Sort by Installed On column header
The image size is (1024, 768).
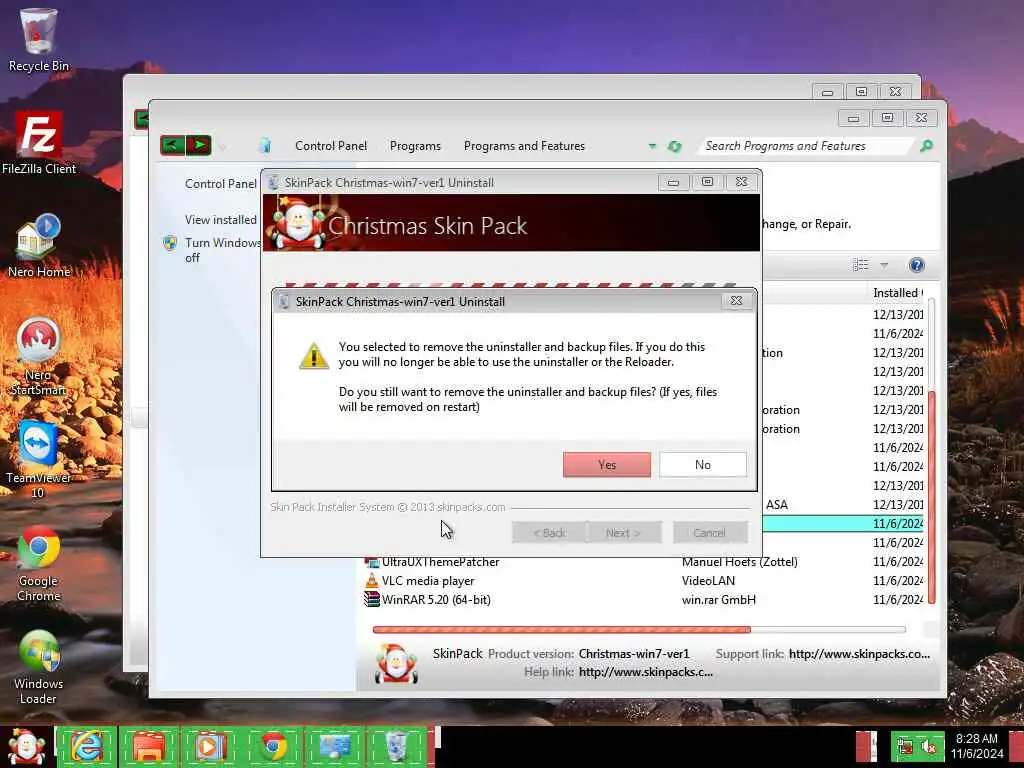[897, 293]
